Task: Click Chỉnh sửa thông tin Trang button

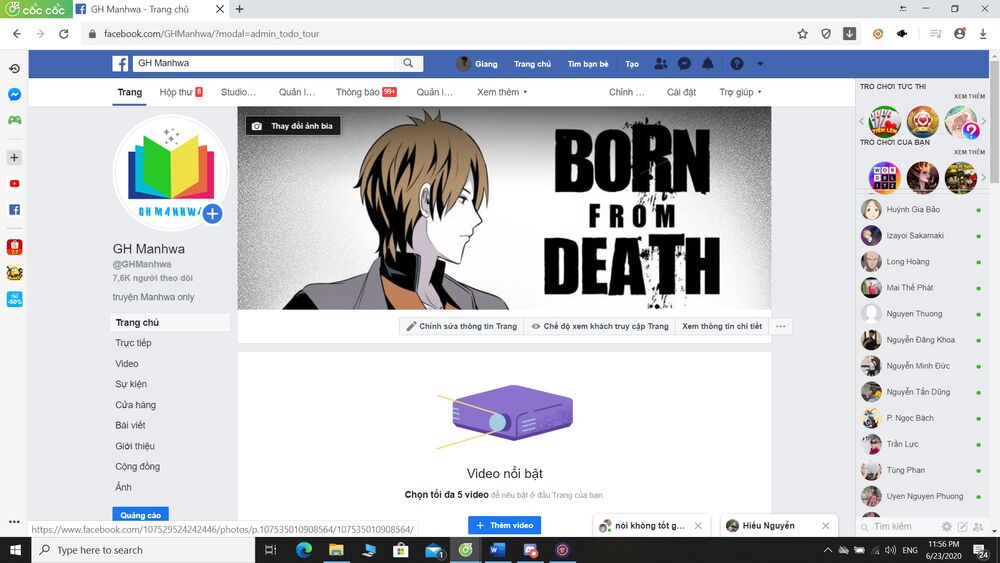Action: (x=461, y=326)
